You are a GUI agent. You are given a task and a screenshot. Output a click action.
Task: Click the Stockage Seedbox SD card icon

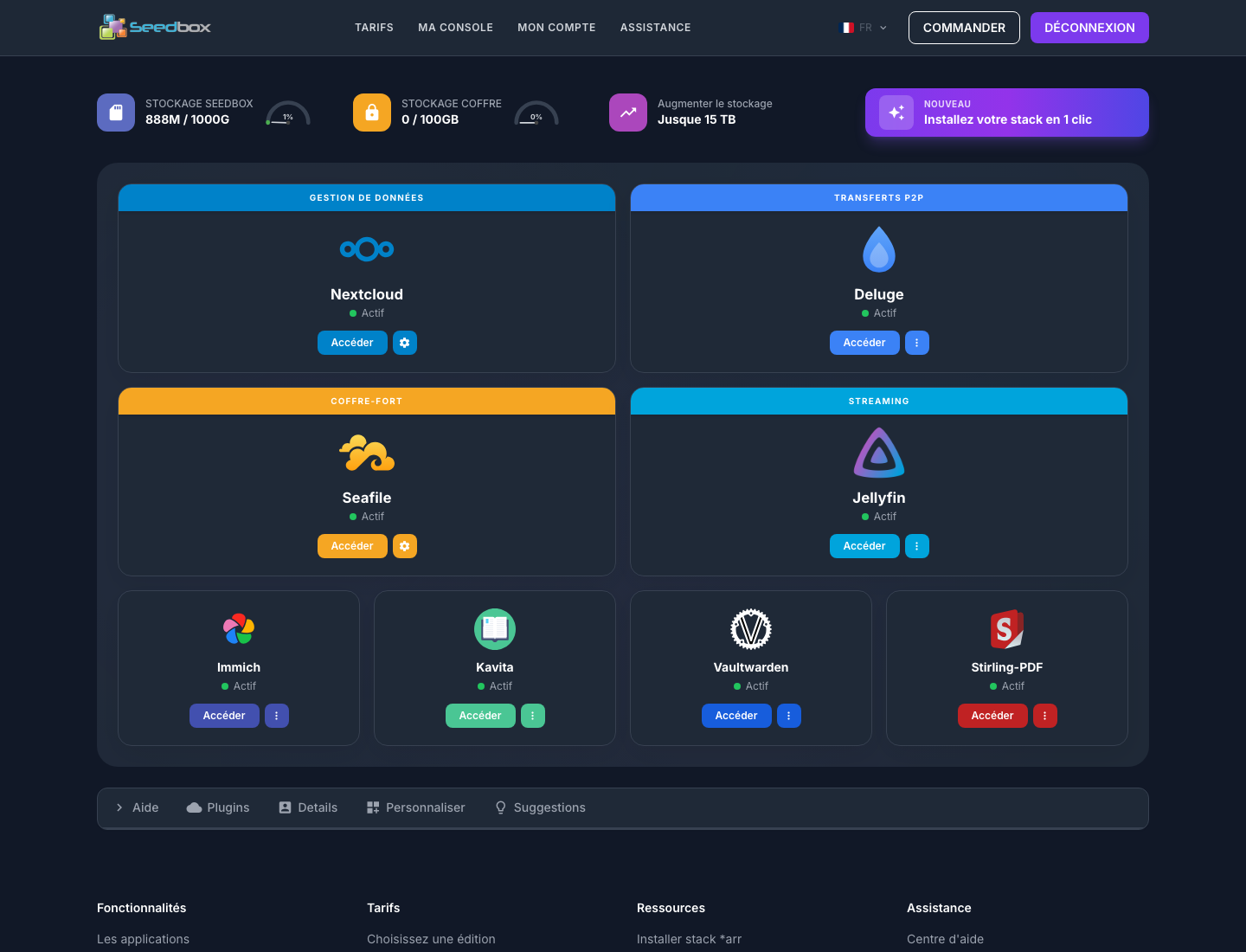click(116, 113)
